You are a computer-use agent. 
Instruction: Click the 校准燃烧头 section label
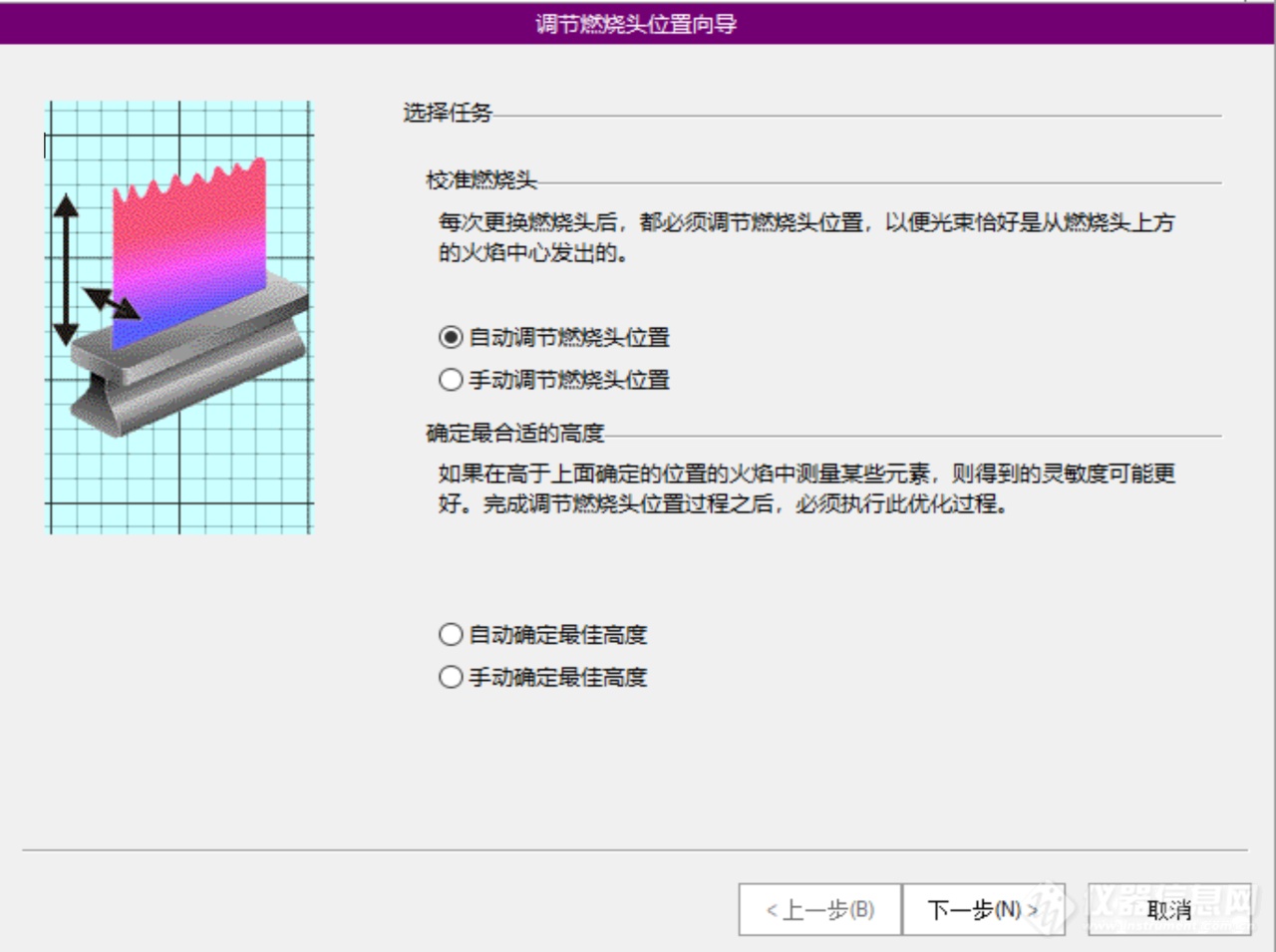[x=481, y=180]
